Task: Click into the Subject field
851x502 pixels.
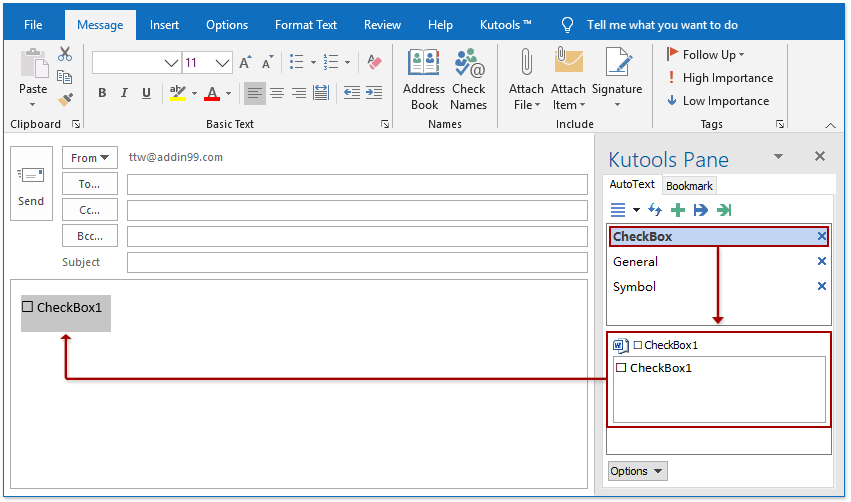Action: [357, 262]
